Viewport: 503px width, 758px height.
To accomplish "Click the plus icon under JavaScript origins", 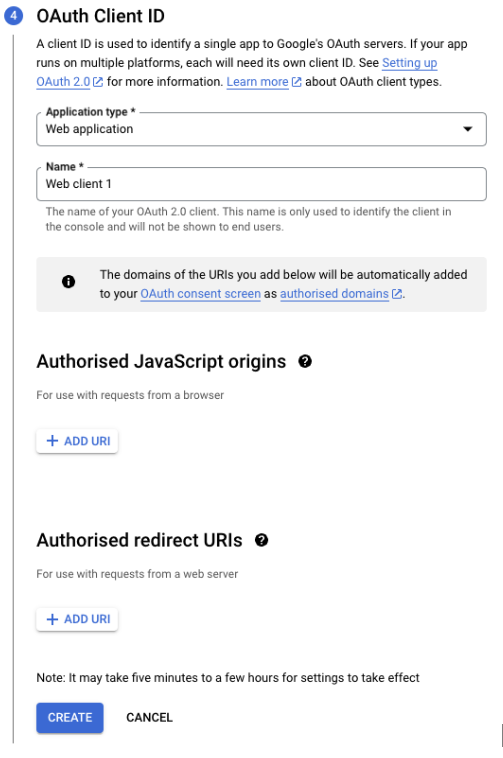I will tap(52, 441).
